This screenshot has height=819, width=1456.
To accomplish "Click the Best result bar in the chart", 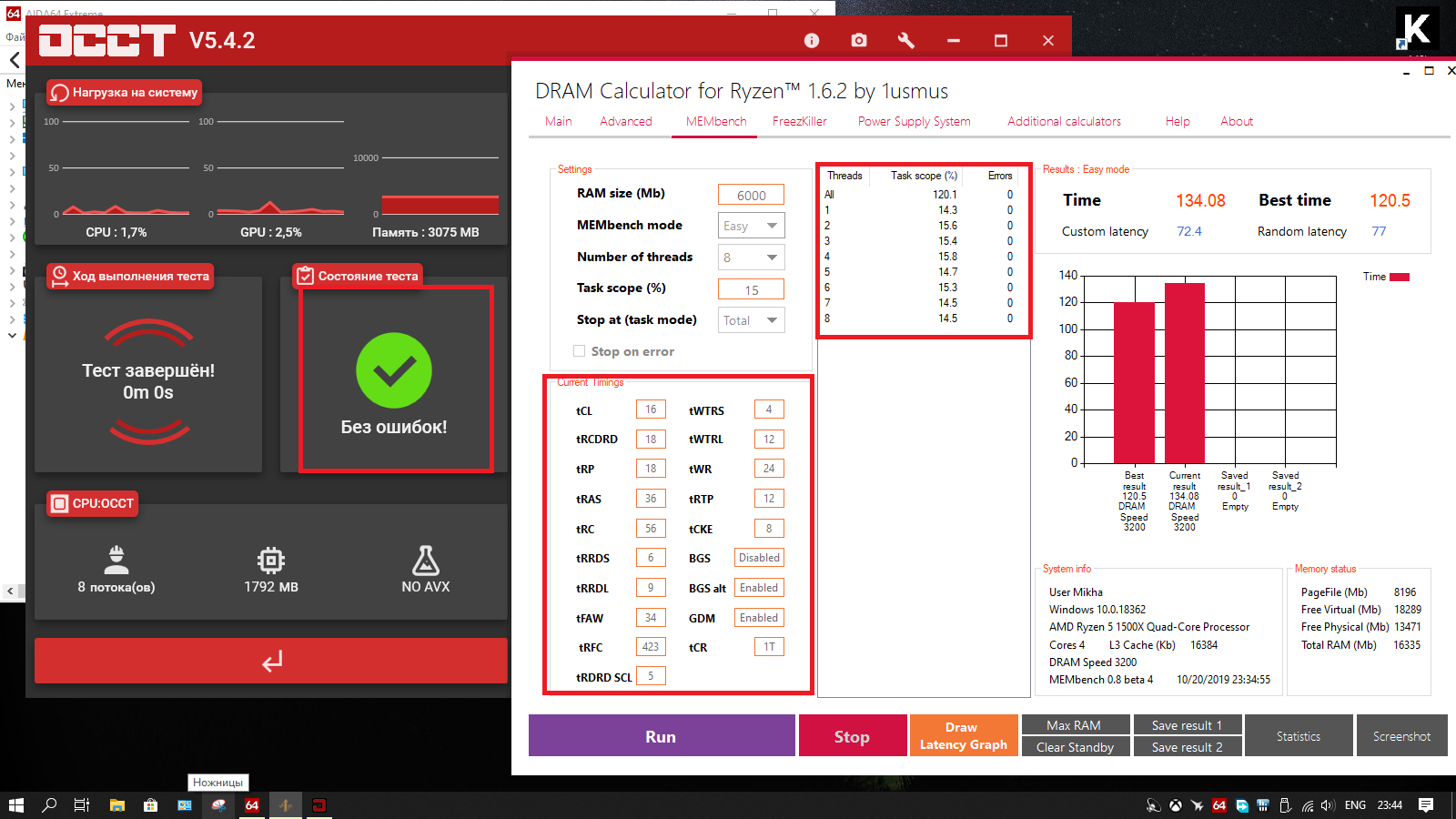I will pyautogui.click(x=1134, y=382).
